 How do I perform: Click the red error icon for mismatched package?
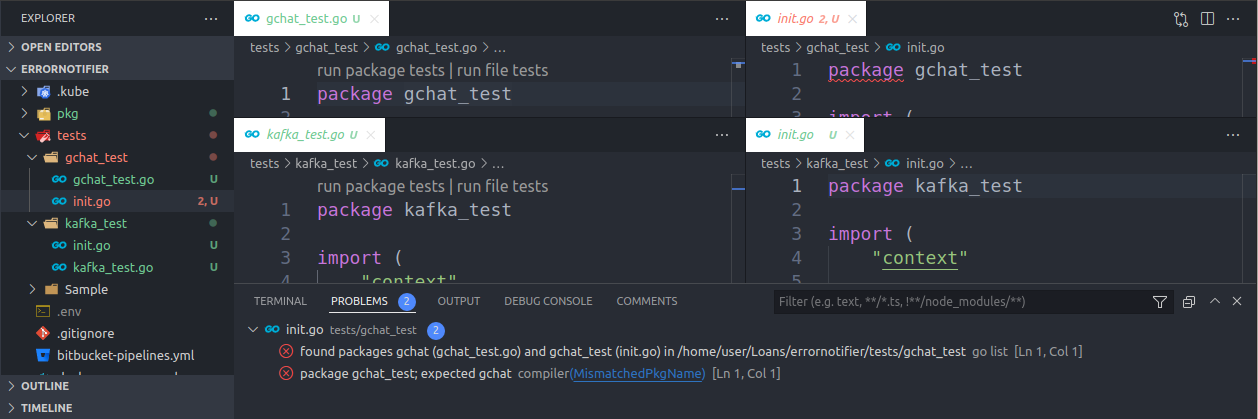click(x=286, y=373)
